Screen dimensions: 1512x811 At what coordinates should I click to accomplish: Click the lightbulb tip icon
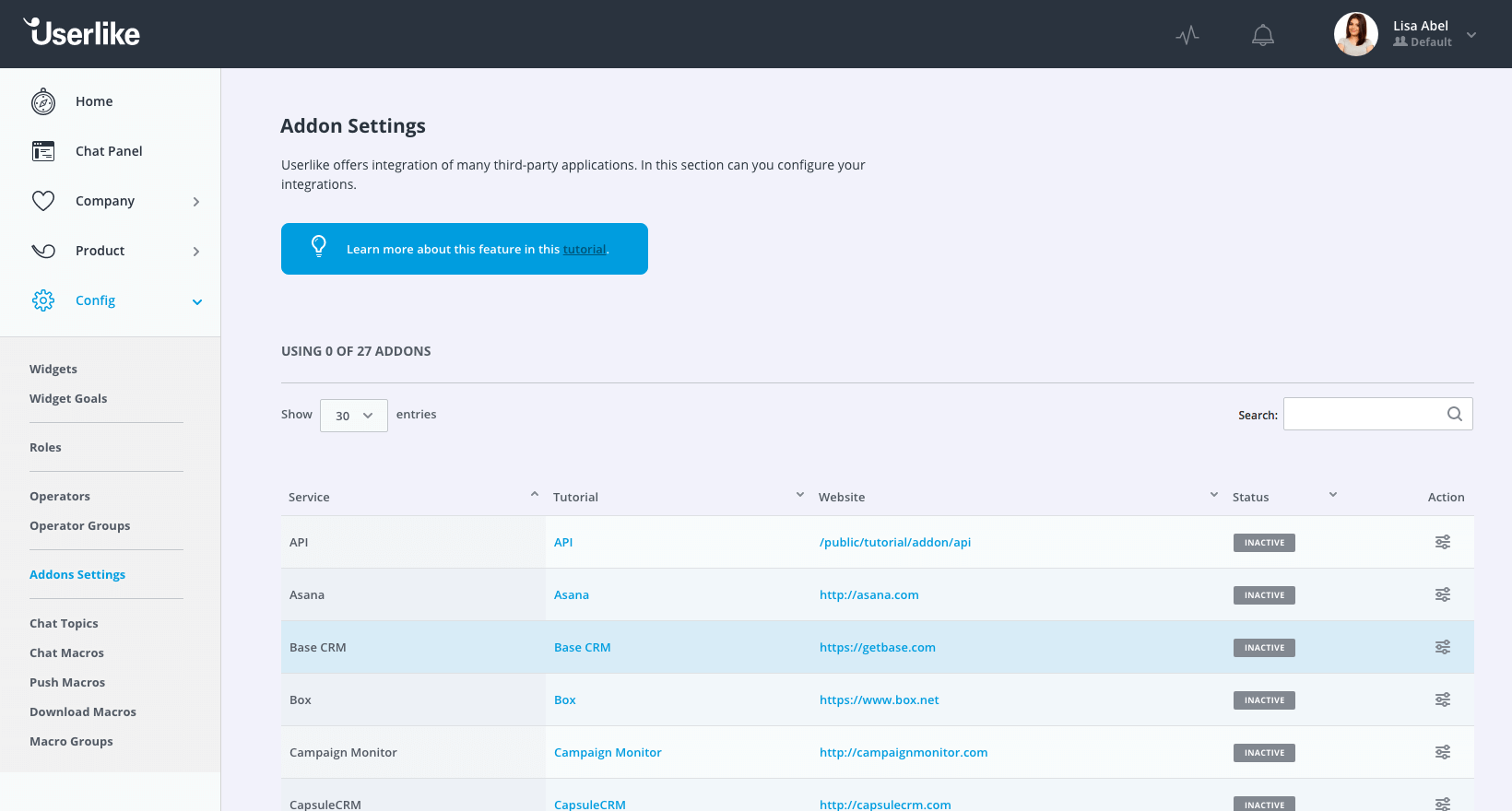tap(319, 246)
